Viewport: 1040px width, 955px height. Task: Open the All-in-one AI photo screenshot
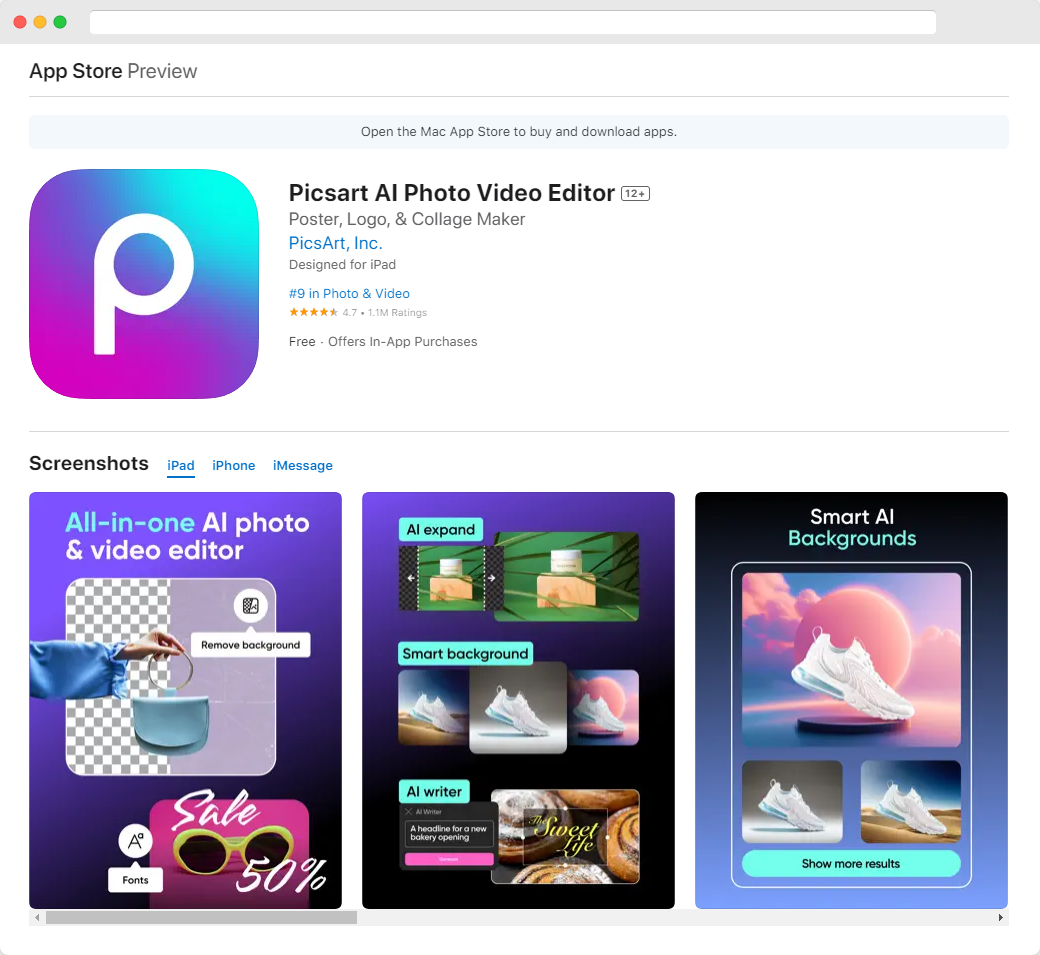coord(186,700)
